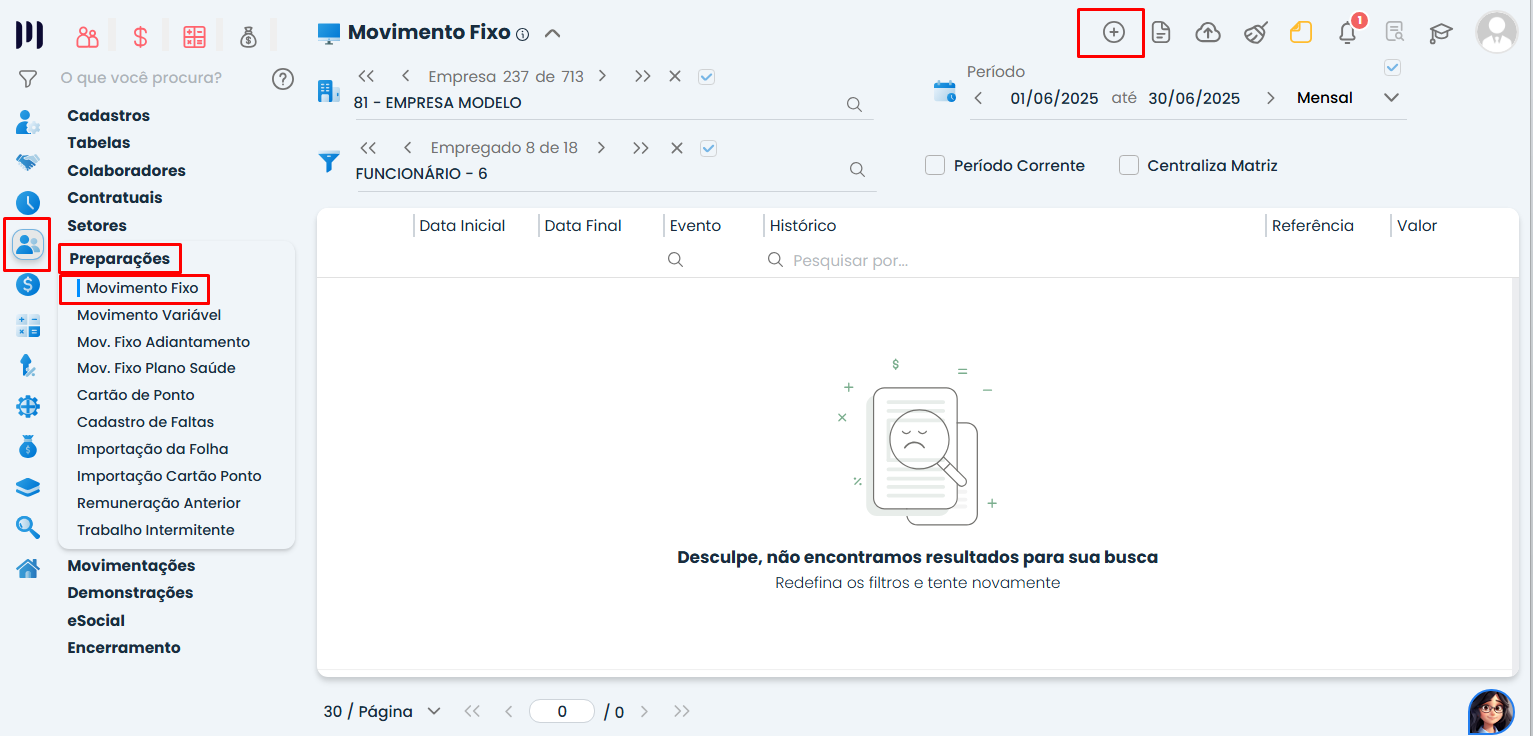Check the Centraliza Matriz checkbox

click(x=1129, y=166)
